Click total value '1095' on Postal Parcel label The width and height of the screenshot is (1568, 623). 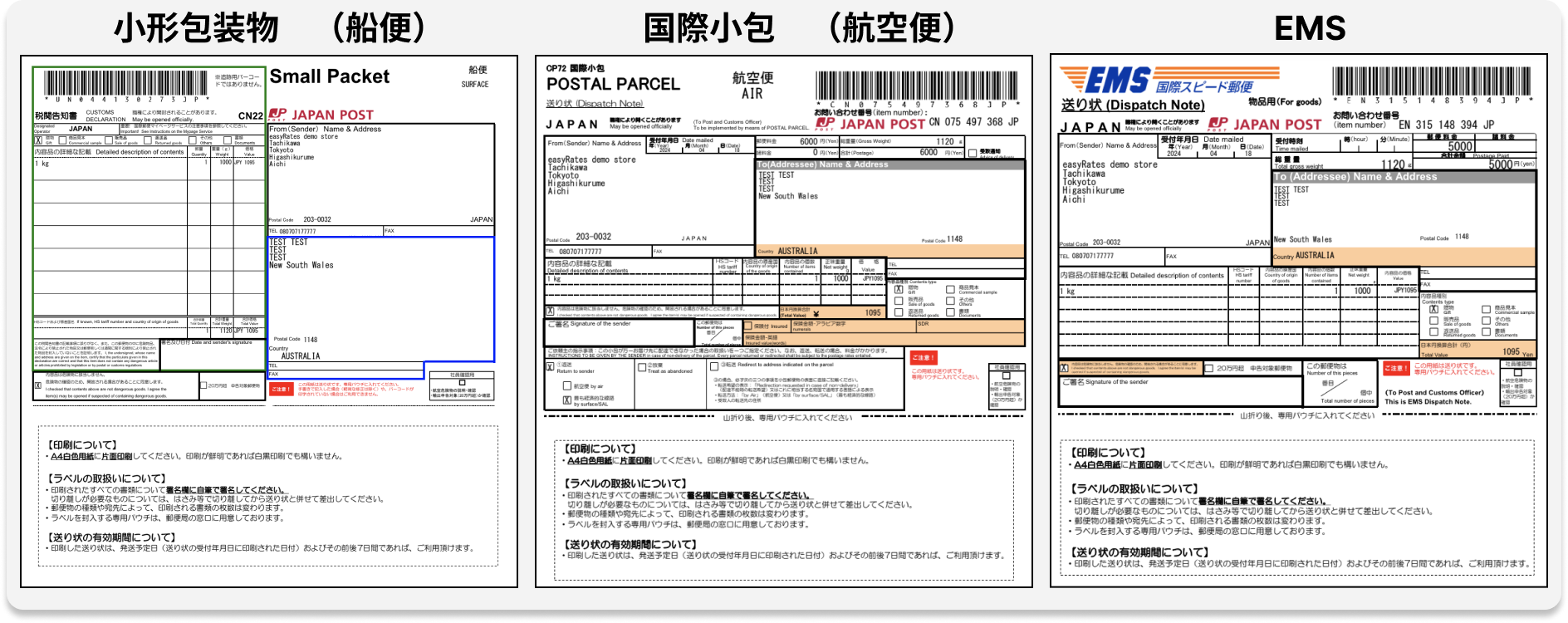tap(873, 313)
